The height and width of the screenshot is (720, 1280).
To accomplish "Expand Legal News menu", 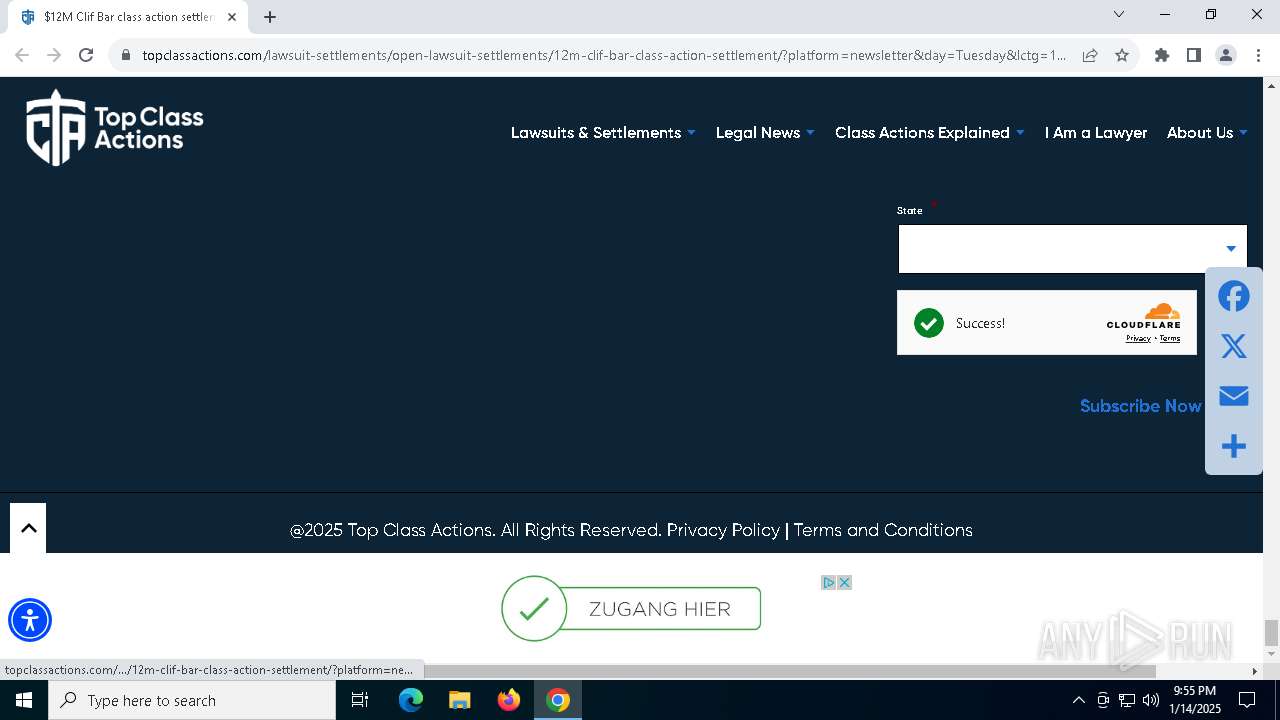I will tap(765, 132).
